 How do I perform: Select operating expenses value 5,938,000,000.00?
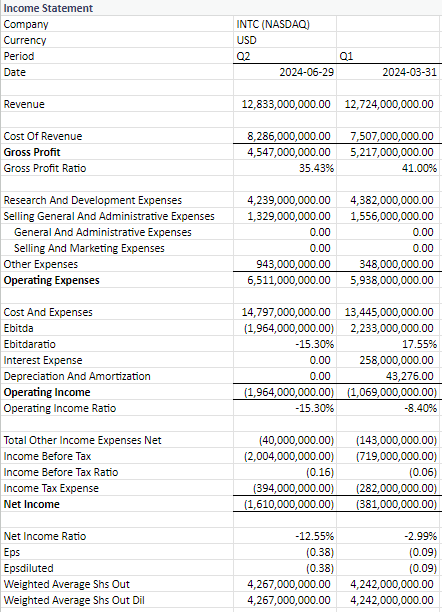pyautogui.click(x=392, y=280)
